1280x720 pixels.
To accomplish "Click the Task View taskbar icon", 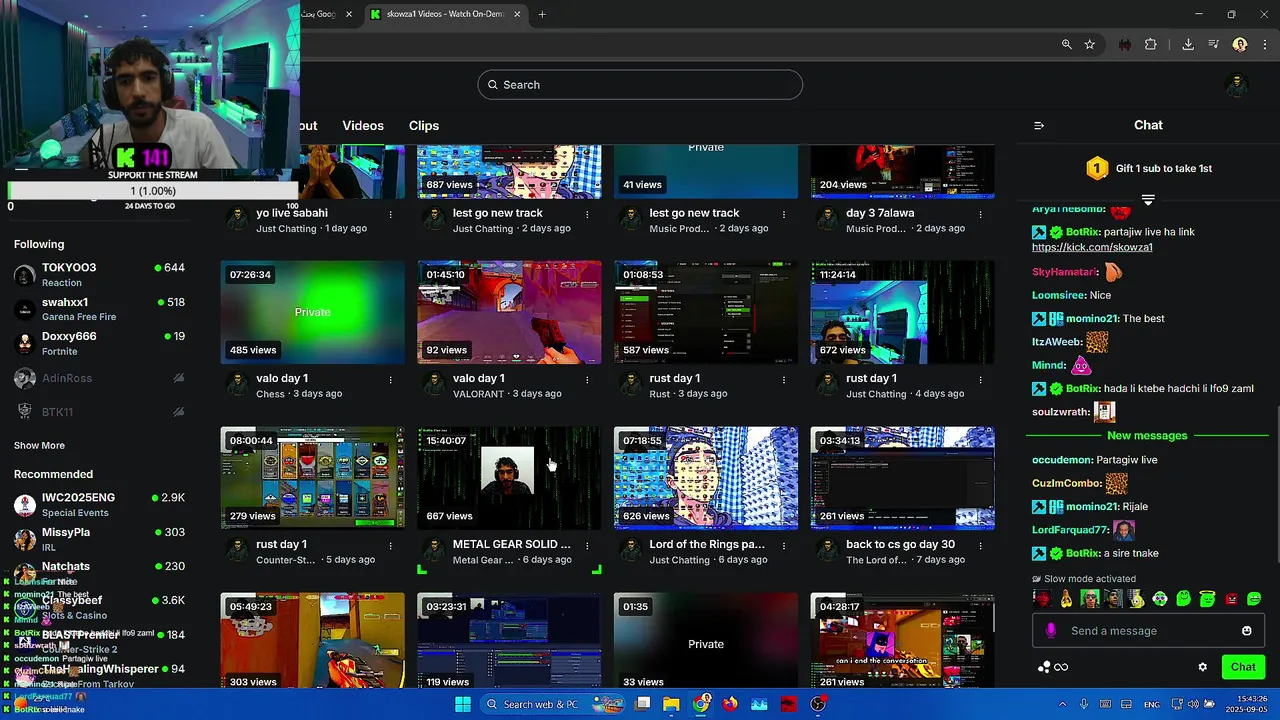I will (643, 704).
